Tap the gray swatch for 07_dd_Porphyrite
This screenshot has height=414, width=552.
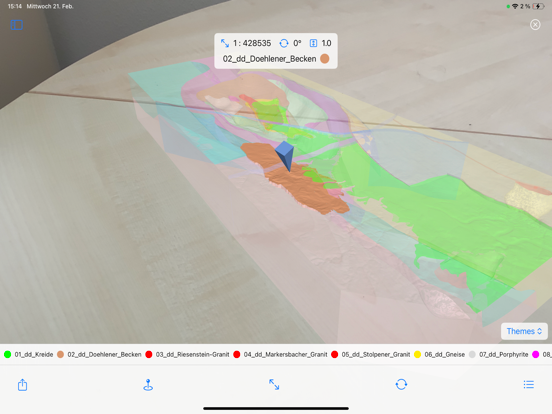coord(472,355)
